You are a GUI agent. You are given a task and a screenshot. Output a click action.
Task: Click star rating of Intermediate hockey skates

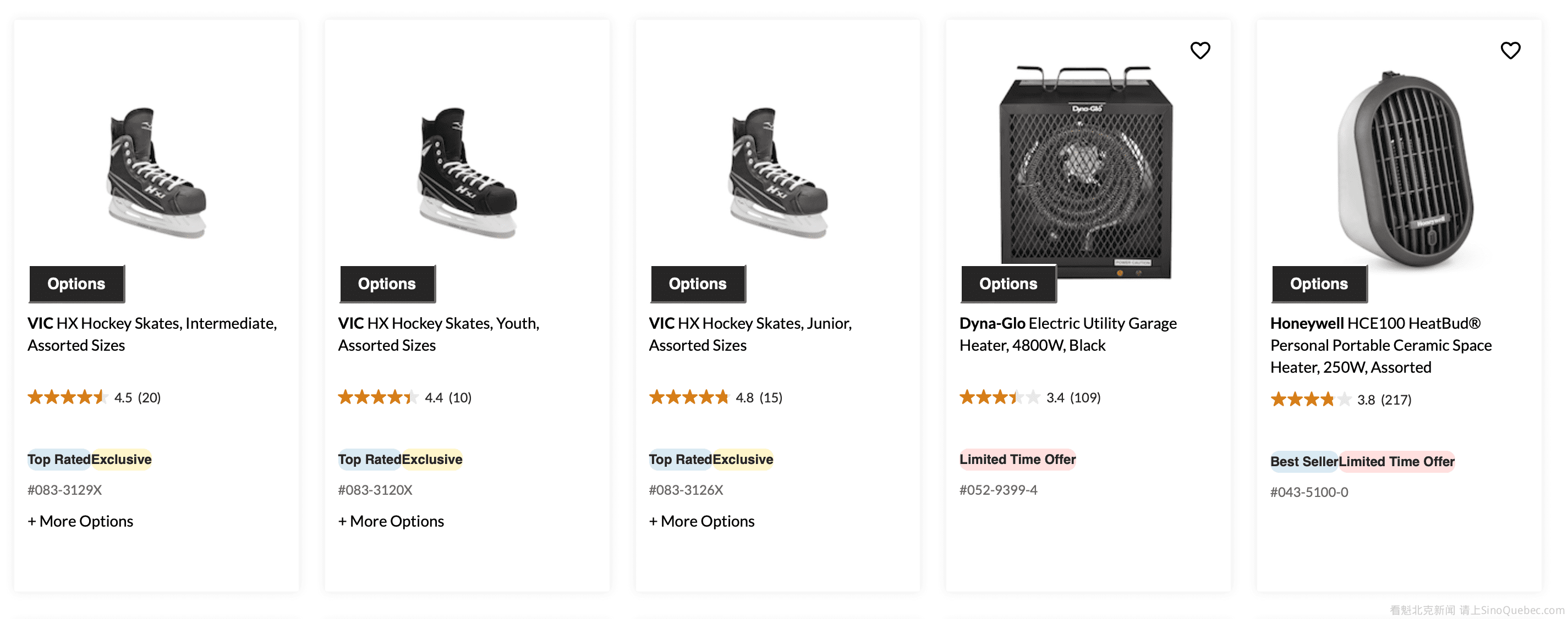tap(68, 397)
